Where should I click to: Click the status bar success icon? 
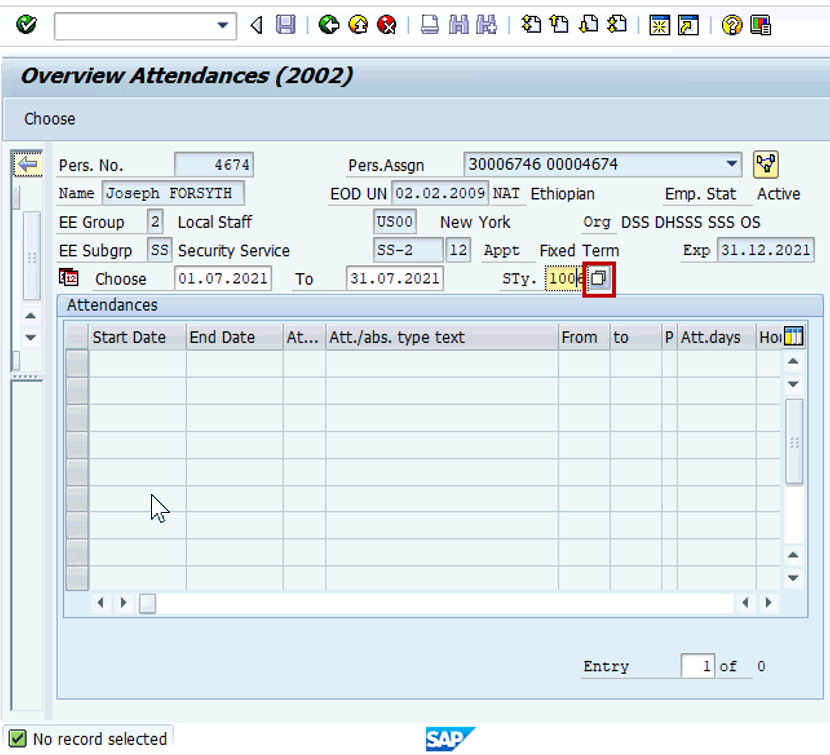pos(17,739)
